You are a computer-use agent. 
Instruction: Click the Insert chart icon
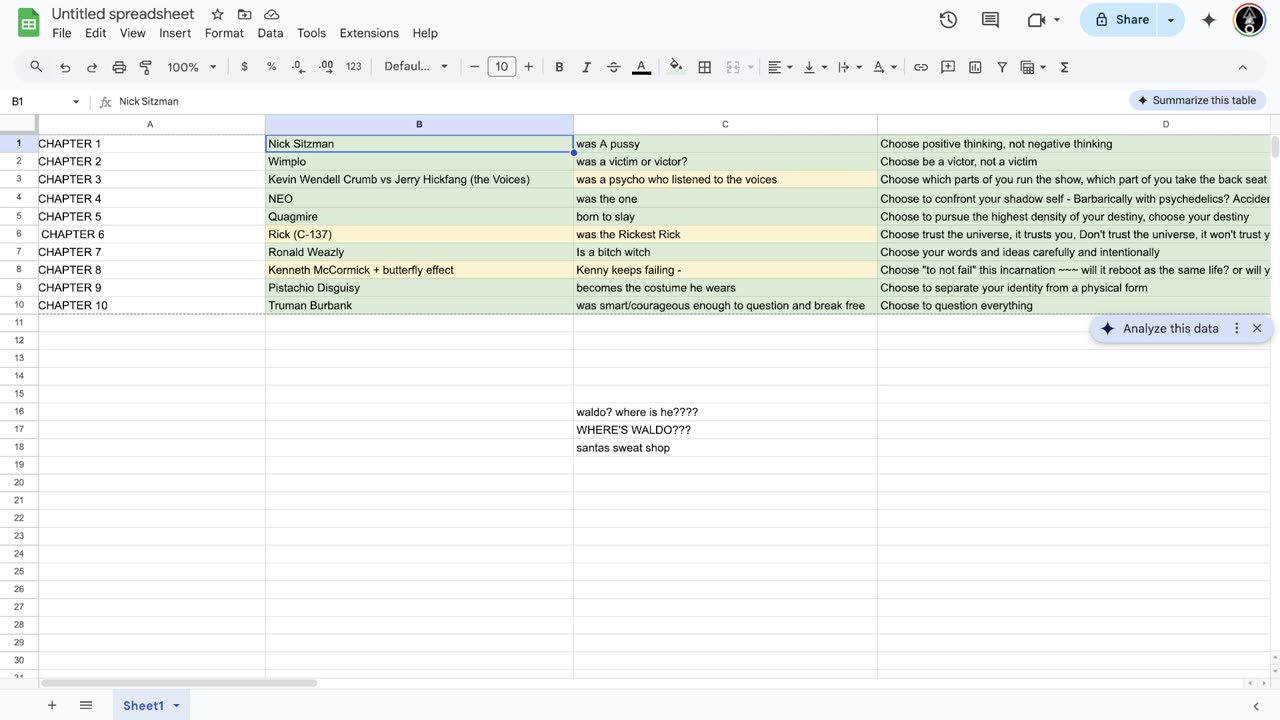(975, 67)
